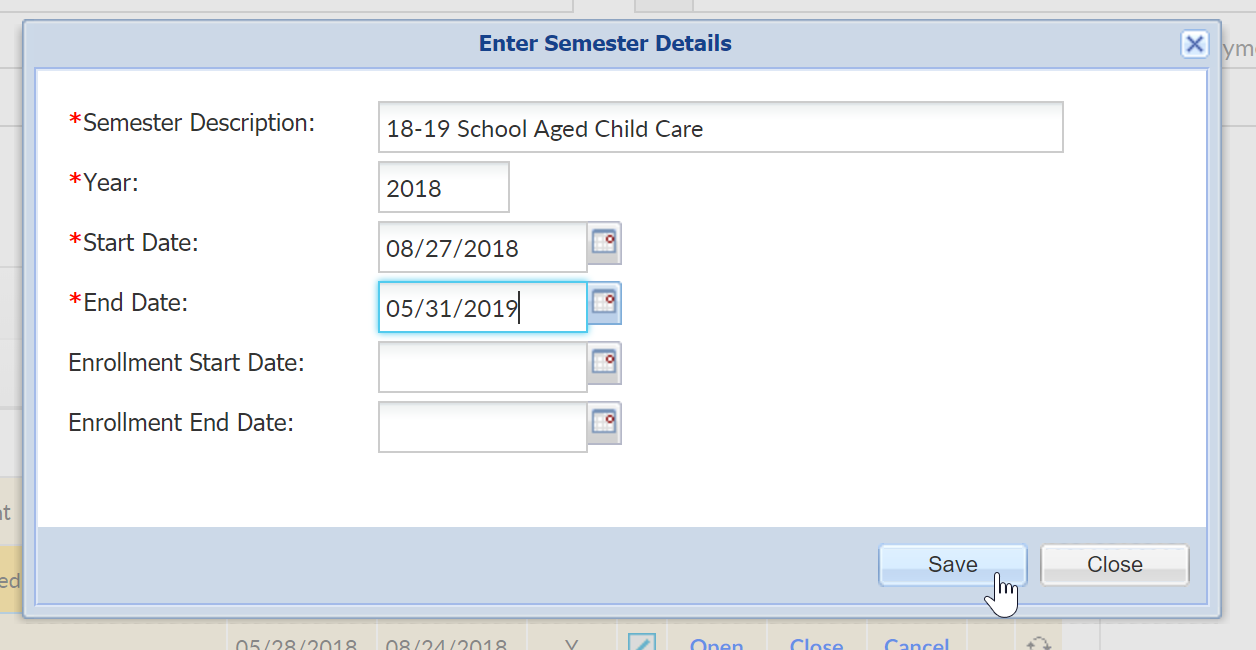Click into the Semester Description field
Image resolution: width=1256 pixels, height=650 pixels.
[x=720, y=128]
